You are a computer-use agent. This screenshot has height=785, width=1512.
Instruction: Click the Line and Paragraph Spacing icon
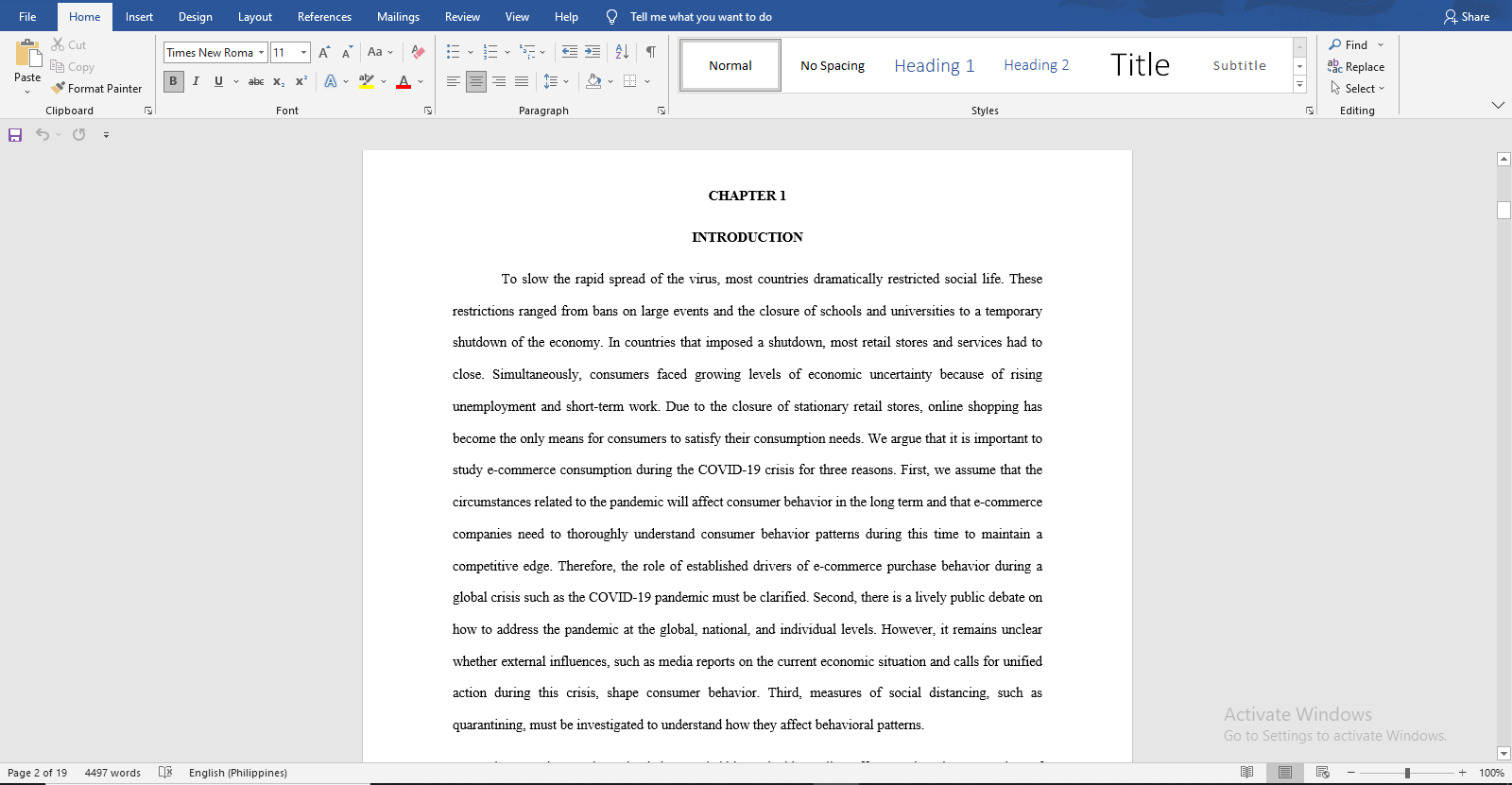point(551,81)
